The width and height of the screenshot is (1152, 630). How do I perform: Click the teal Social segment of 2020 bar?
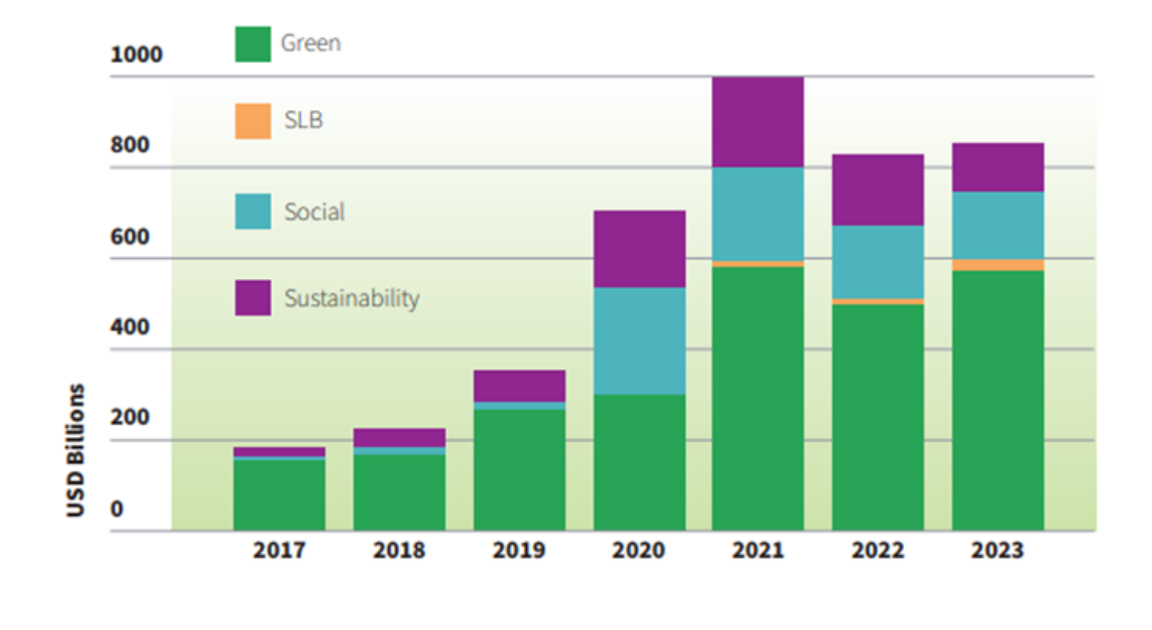[639, 340]
